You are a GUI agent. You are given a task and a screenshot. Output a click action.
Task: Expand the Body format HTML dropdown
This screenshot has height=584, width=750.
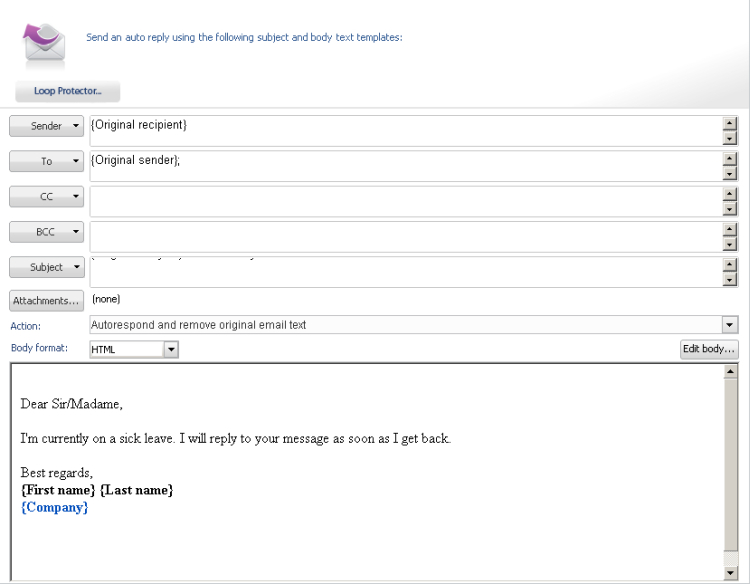(x=171, y=350)
